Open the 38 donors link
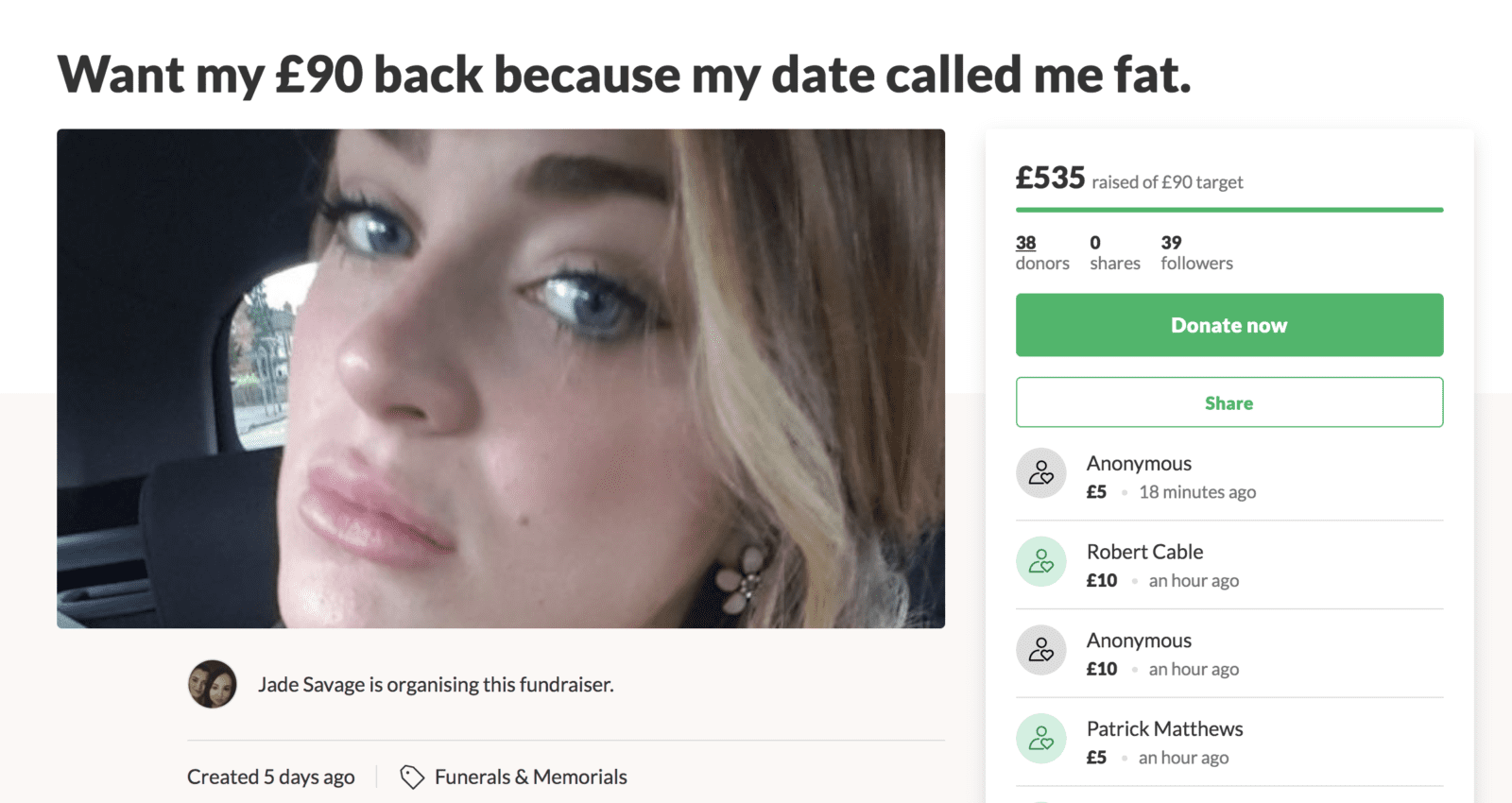Image resolution: width=1512 pixels, height=803 pixels. 1026,243
